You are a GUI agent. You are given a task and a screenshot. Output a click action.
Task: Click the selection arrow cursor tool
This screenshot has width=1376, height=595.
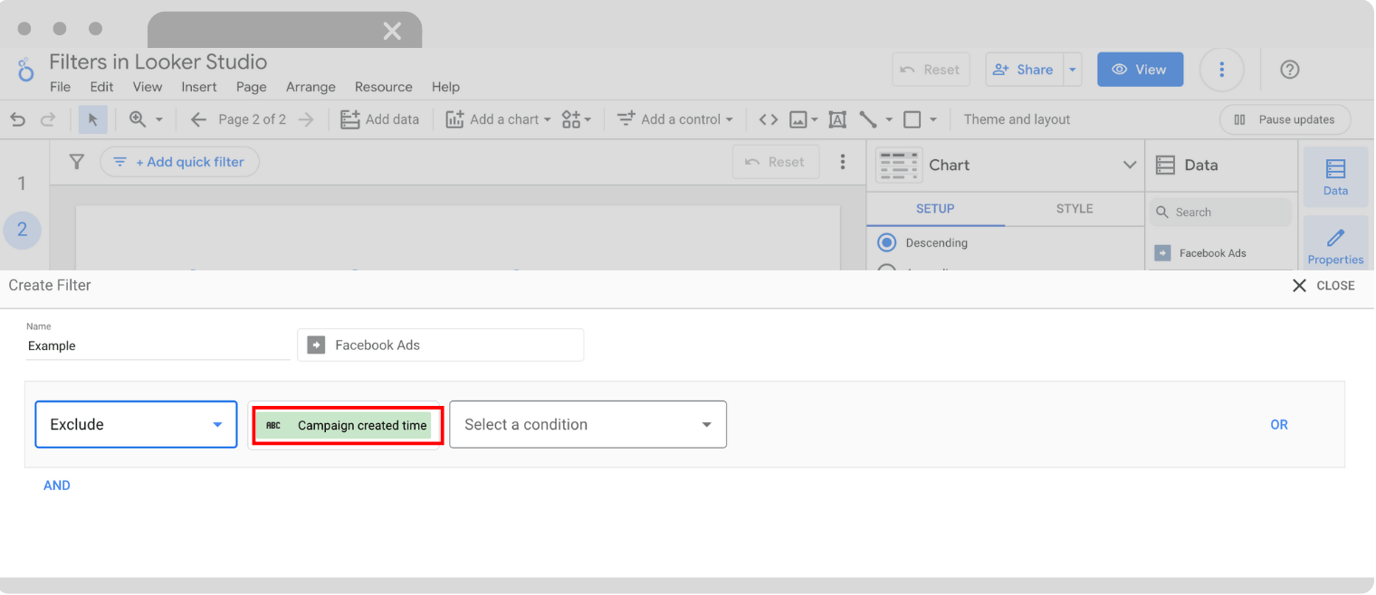[92, 119]
